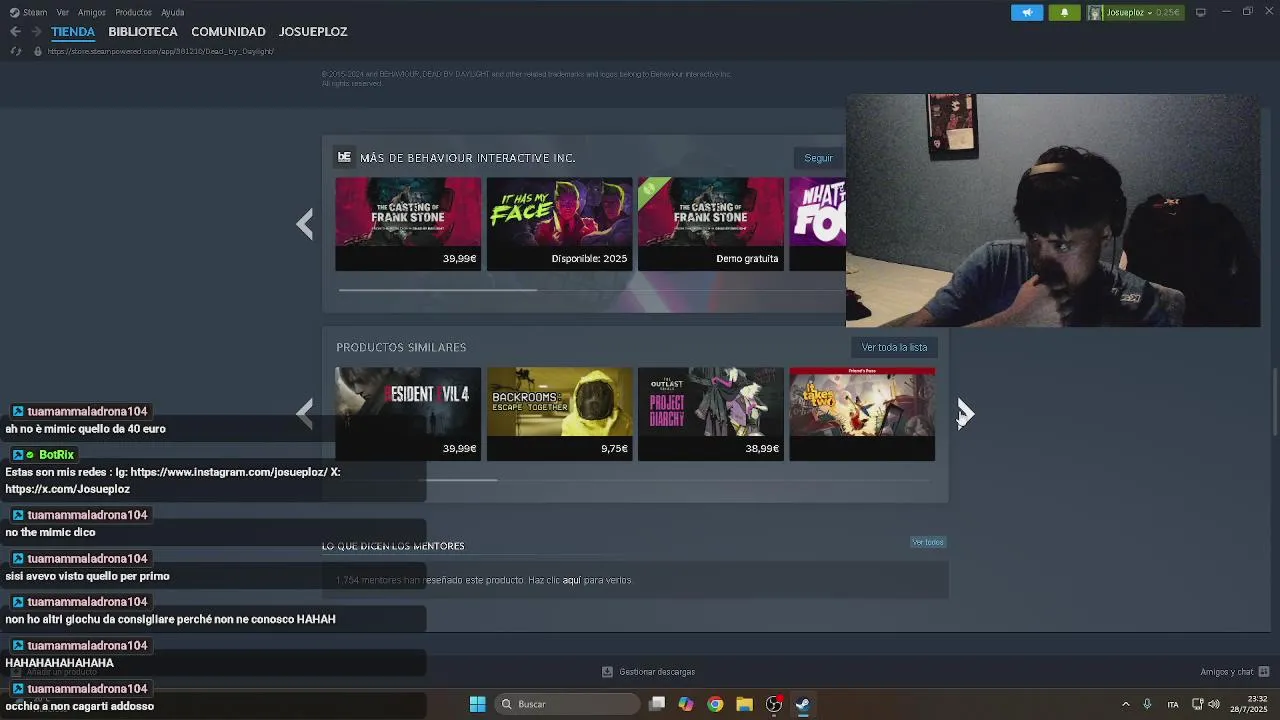Open The Casting of Frank Stone Demo gratuita

(711, 224)
